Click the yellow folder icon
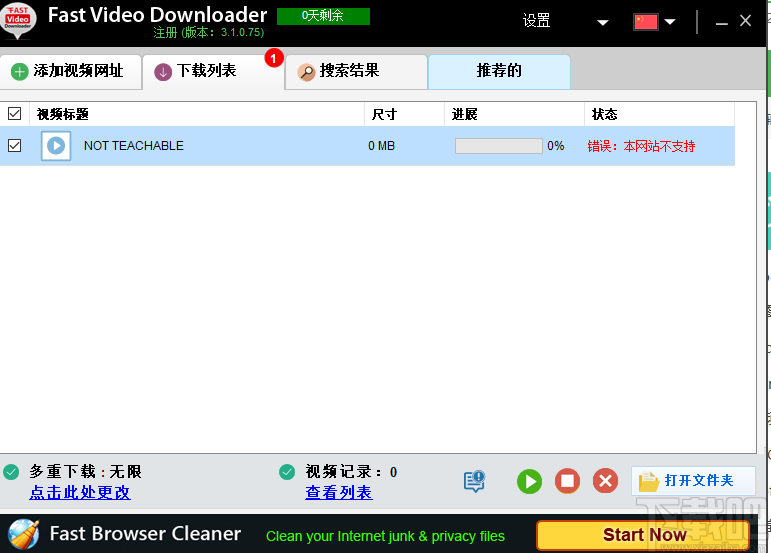This screenshot has width=771, height=553. pyautogui.click(x=649, y=481)
